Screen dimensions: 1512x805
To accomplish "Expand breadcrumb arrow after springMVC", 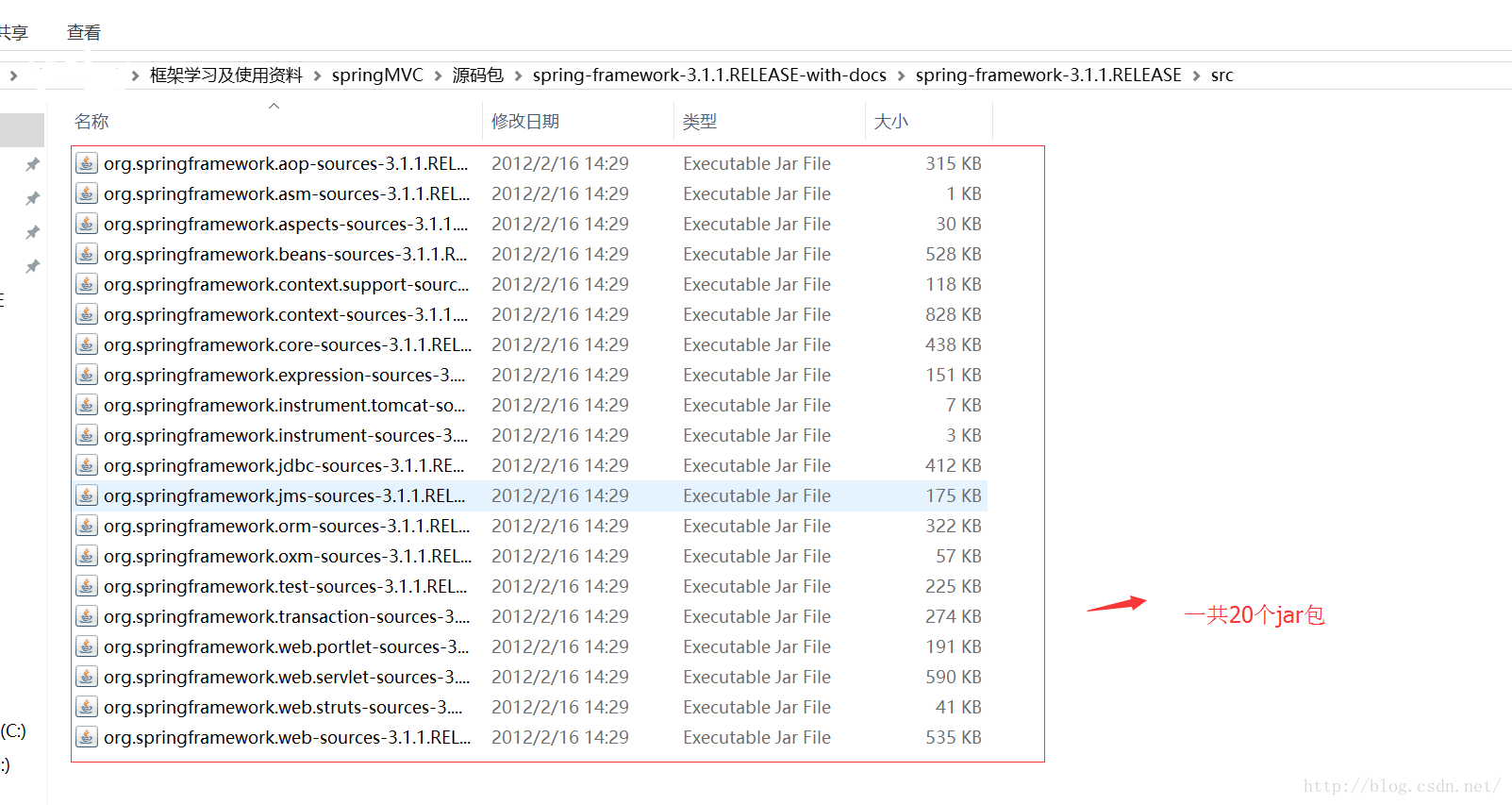I will tap(438, 75).
